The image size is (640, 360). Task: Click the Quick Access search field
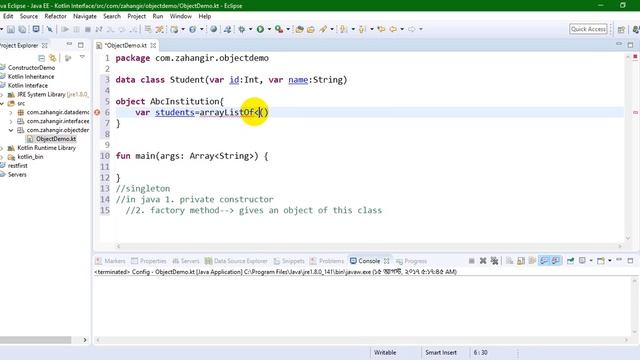click(x=588, y=29)
